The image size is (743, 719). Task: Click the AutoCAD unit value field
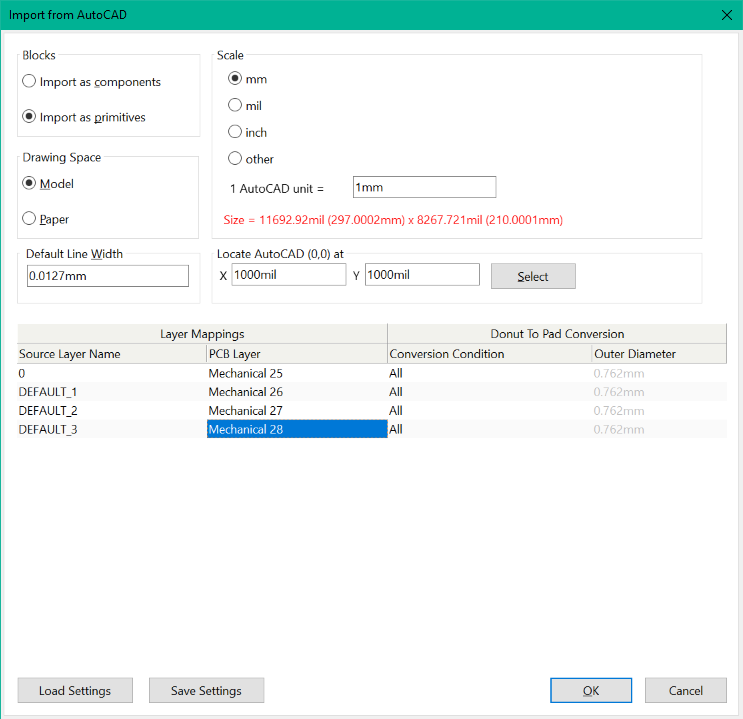click(x=424, y=187)
